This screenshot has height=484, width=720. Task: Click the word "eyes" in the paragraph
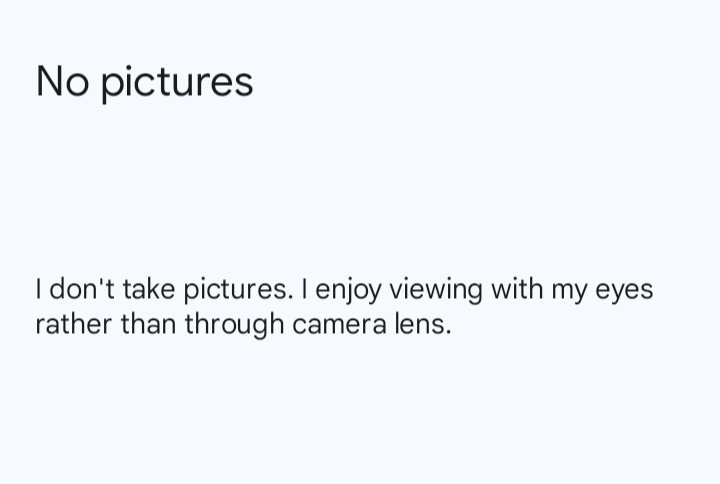[x=624, y=291]
